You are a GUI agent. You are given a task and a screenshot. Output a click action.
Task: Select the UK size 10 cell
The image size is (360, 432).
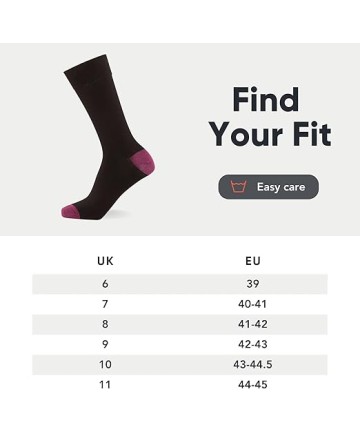[x=105, y=365]
